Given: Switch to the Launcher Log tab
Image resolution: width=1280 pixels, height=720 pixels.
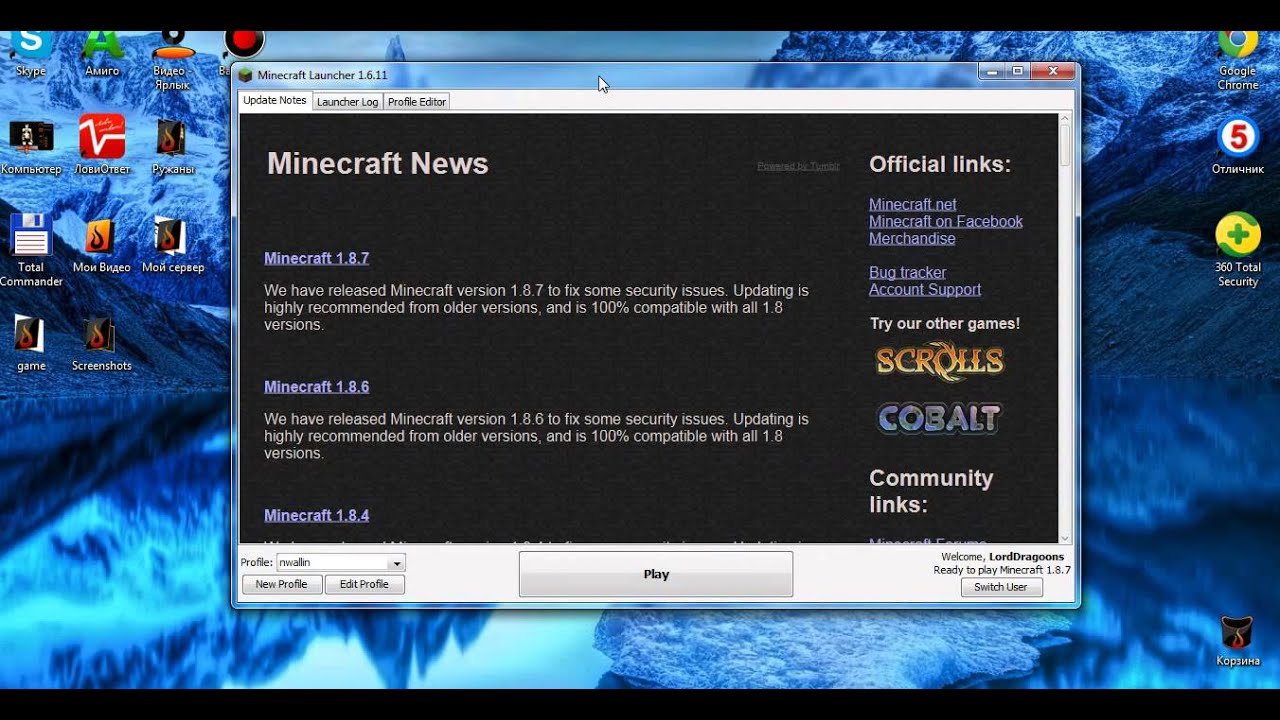Looking at the screenshot, I should coord(347,102).
